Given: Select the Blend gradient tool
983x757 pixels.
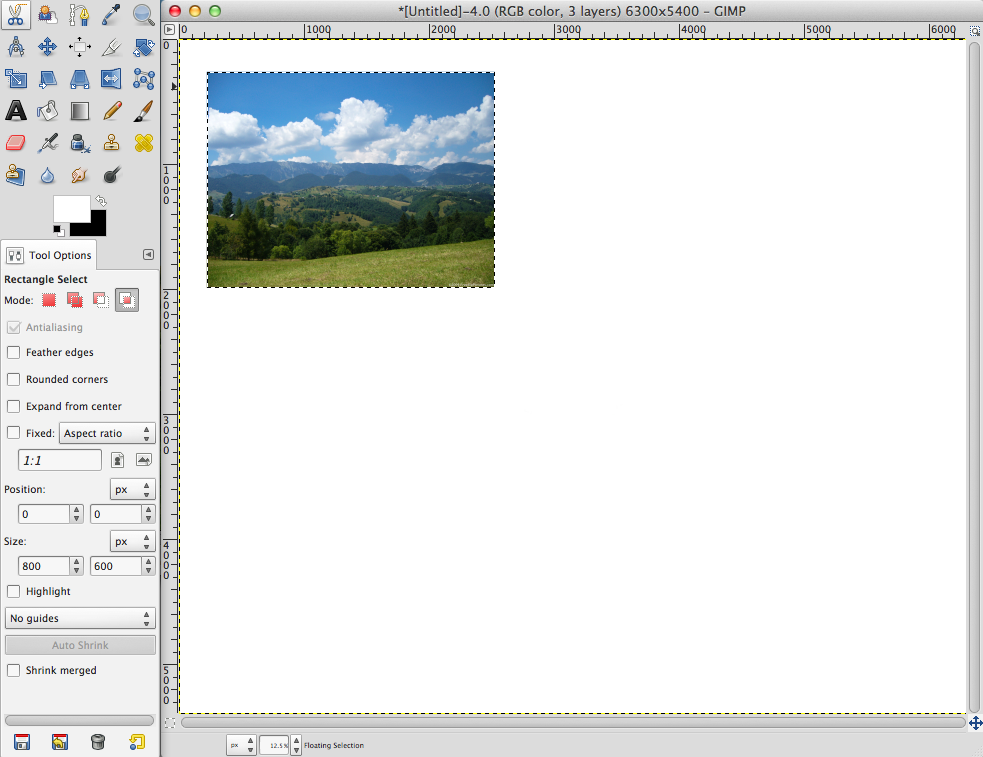Looking at the screenshot, I should [80, 111].
